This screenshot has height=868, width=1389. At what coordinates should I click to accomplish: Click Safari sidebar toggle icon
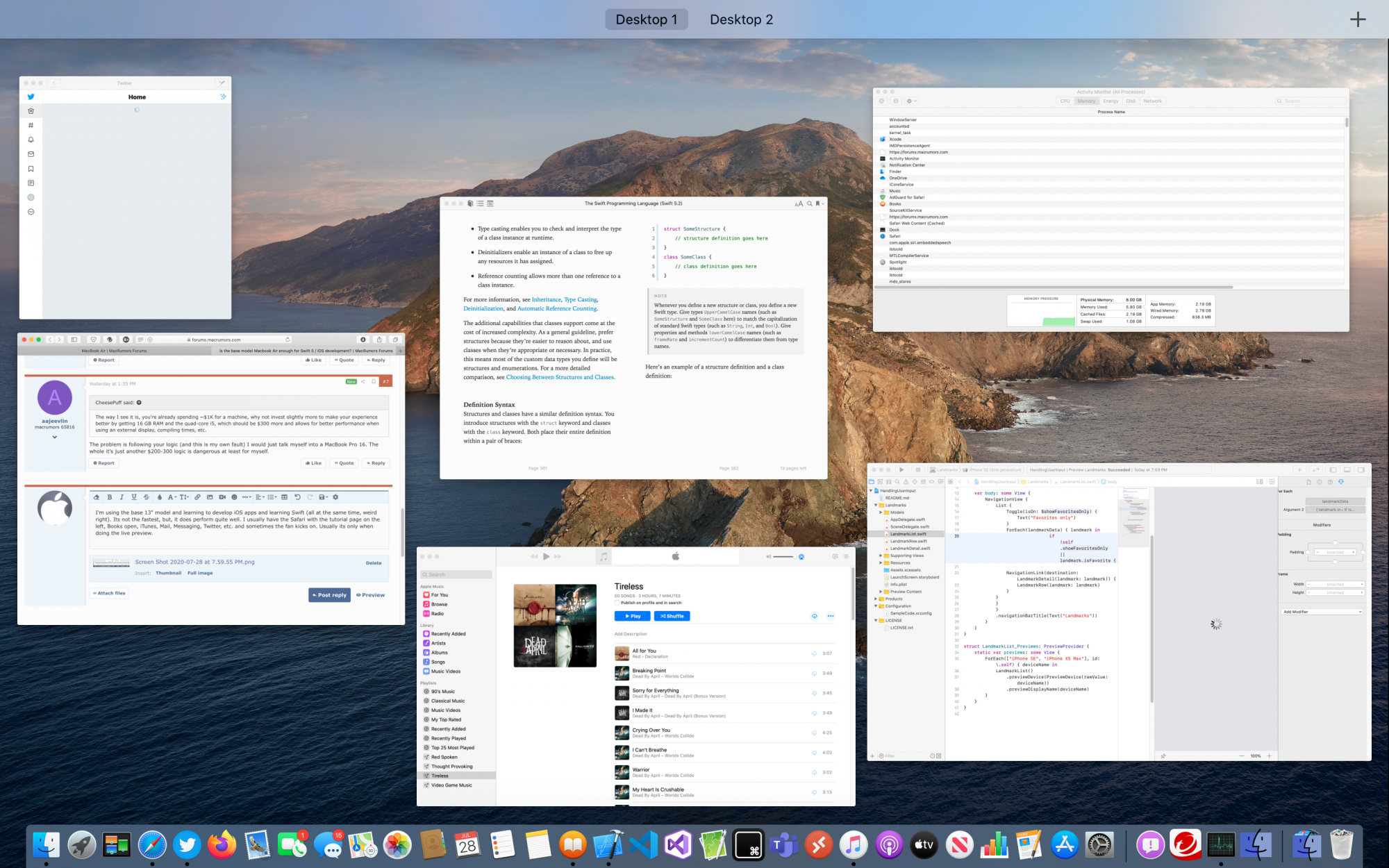74,340
